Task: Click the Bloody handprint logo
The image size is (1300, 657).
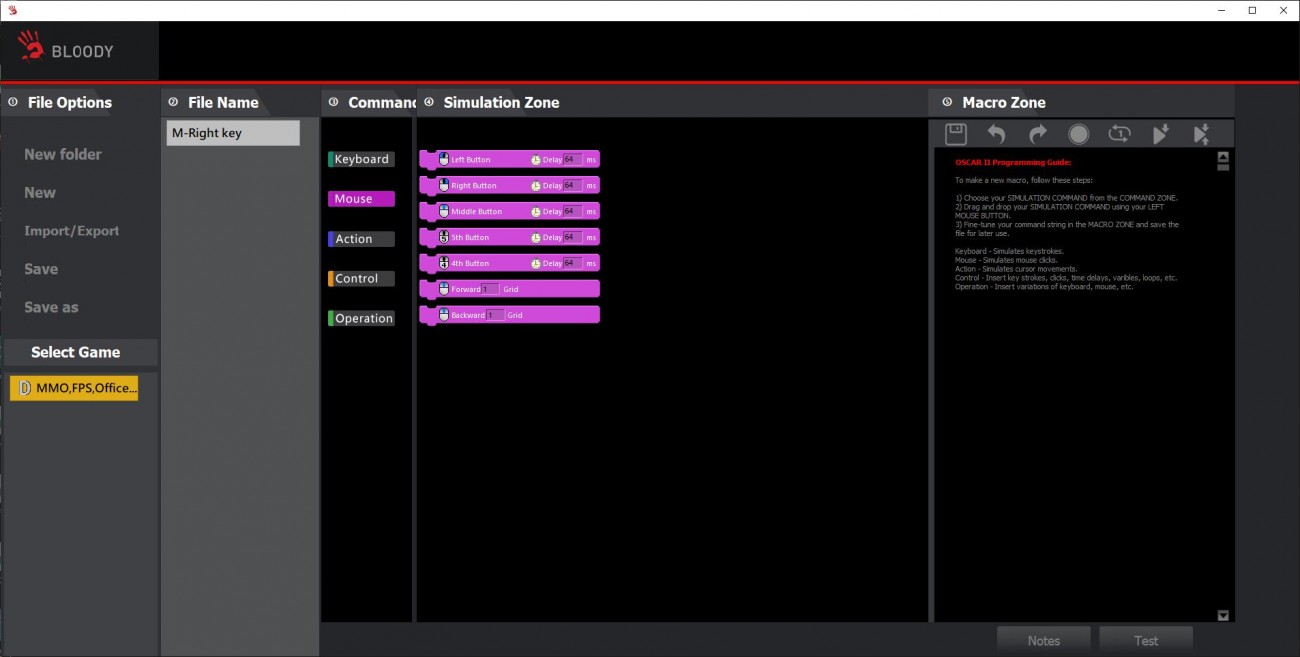Action: [x=31, y=46]
